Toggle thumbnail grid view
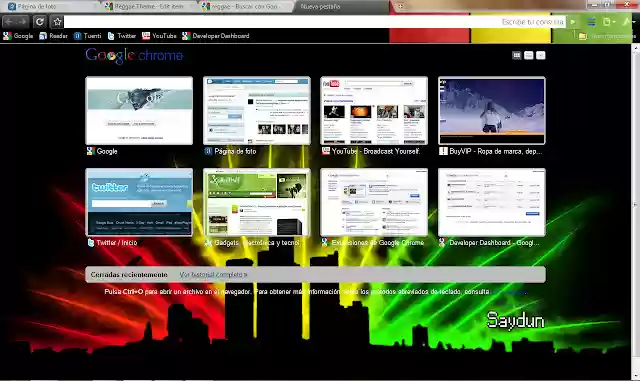The width and height of the screenshot is (640, 381). (517, 55)
